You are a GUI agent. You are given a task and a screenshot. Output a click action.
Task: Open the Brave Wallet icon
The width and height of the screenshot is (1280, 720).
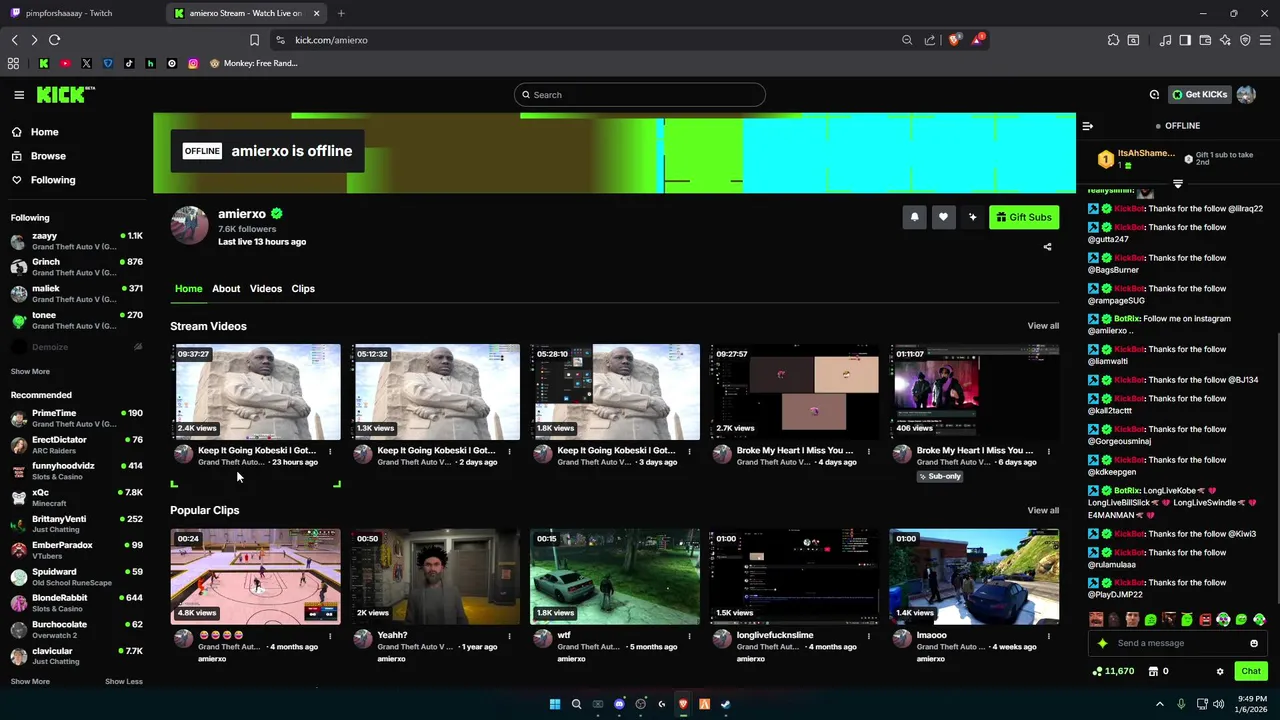1205,40
